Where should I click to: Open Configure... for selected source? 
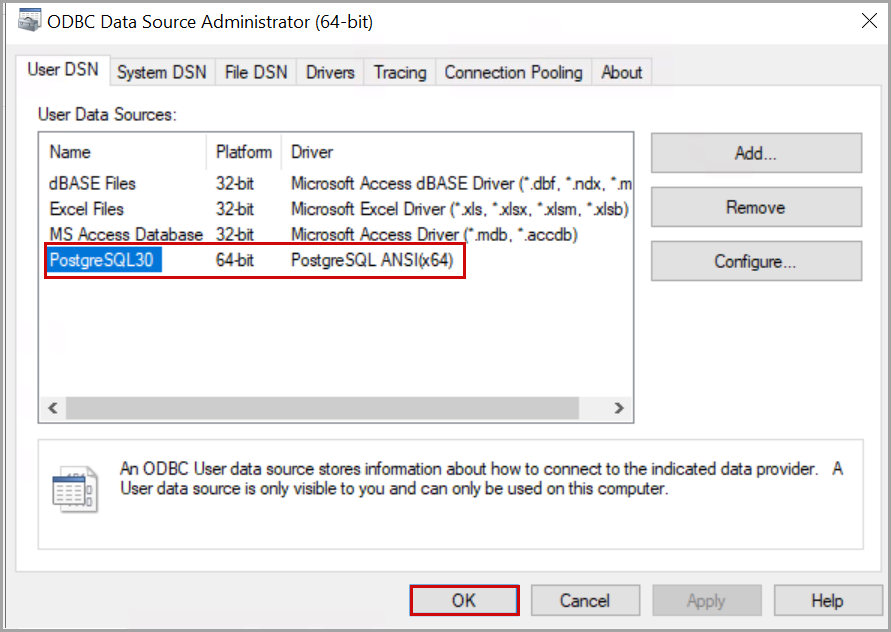pos(755,262)
